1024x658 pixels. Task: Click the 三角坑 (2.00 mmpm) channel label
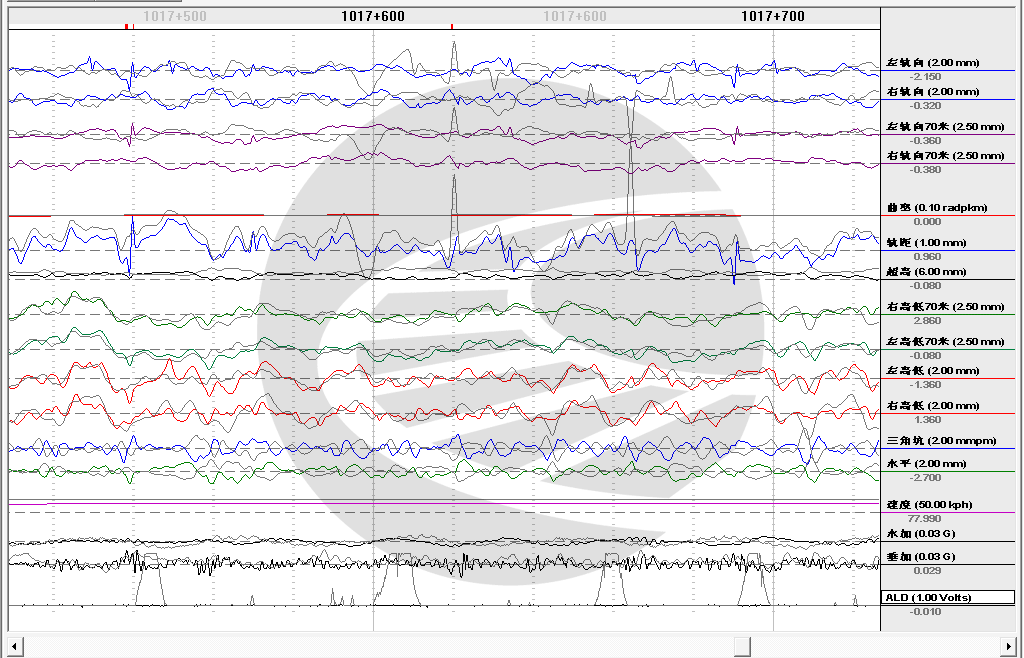tap(941, 441)
